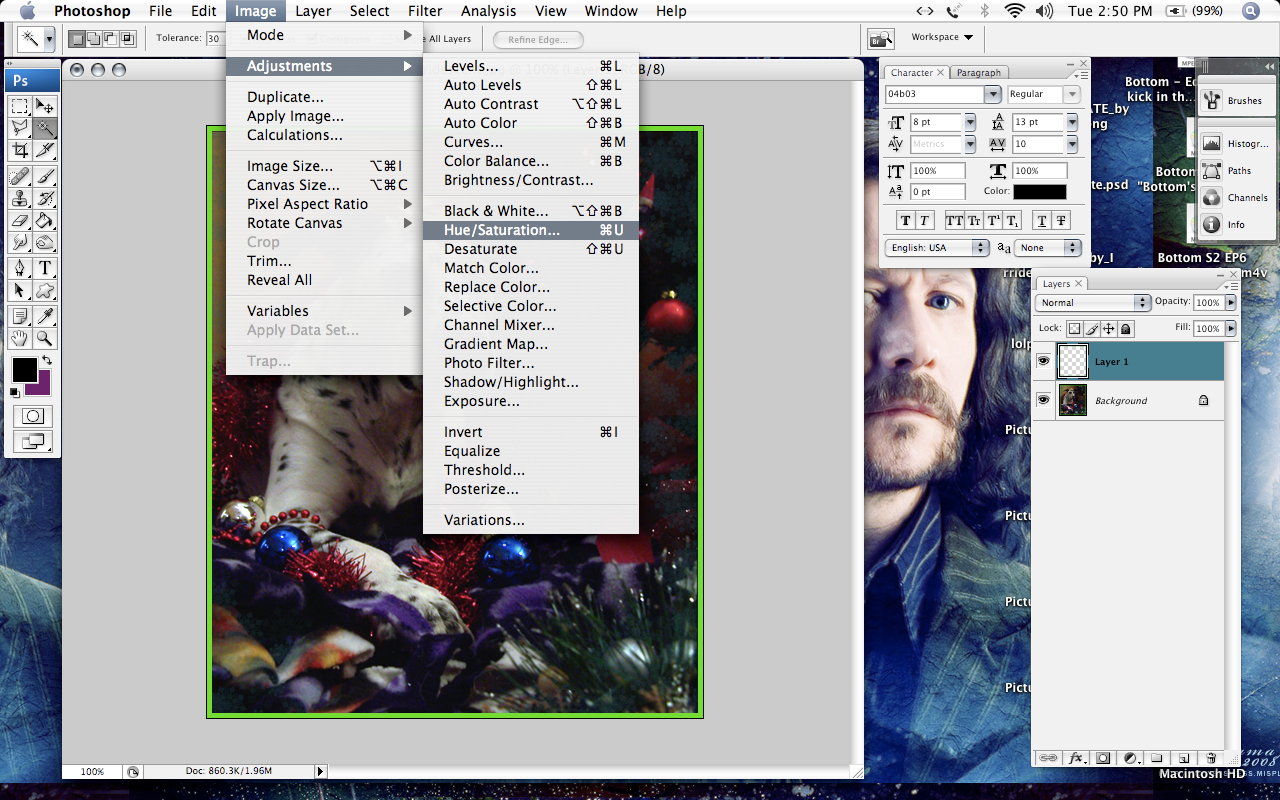Hide the Background layer eye icon
The height and width of the screenshot is (800, 1280).
coord(1044,400)
